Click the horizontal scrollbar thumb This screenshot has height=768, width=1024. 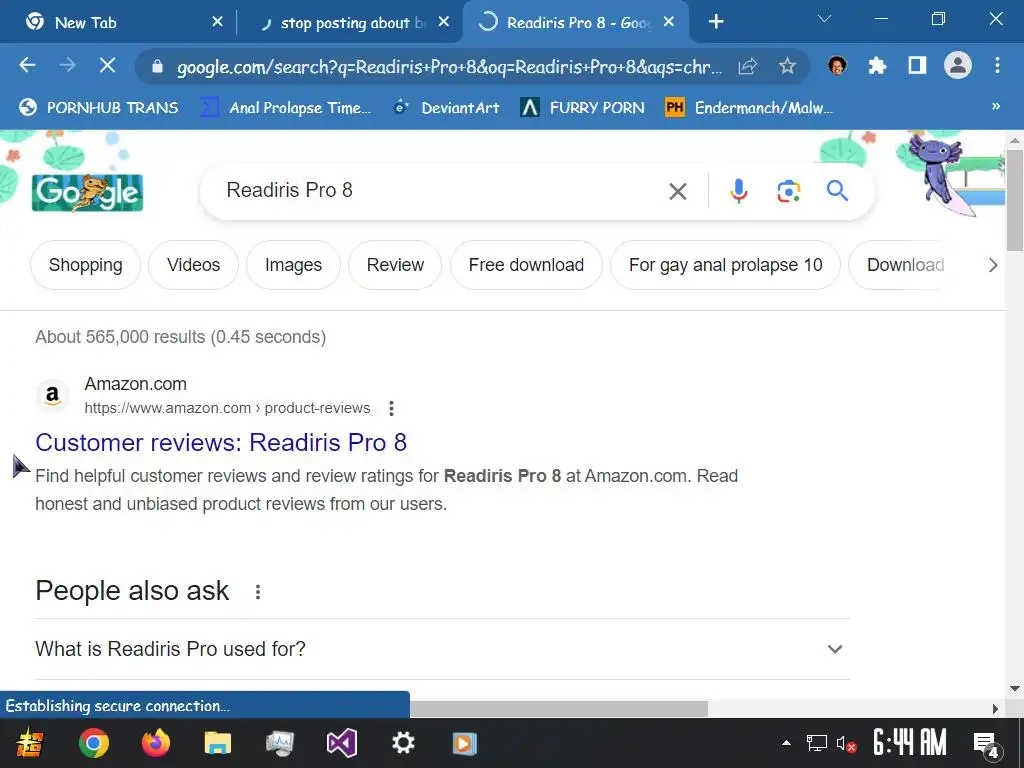[x=558, y=709]
